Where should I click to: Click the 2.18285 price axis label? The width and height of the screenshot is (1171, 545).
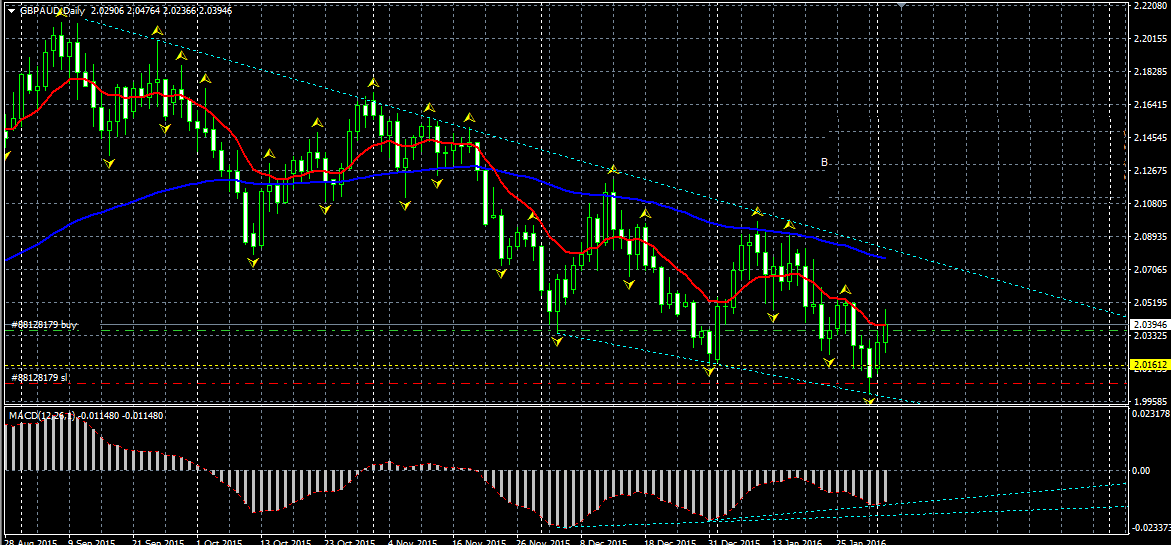[1150, 72]
